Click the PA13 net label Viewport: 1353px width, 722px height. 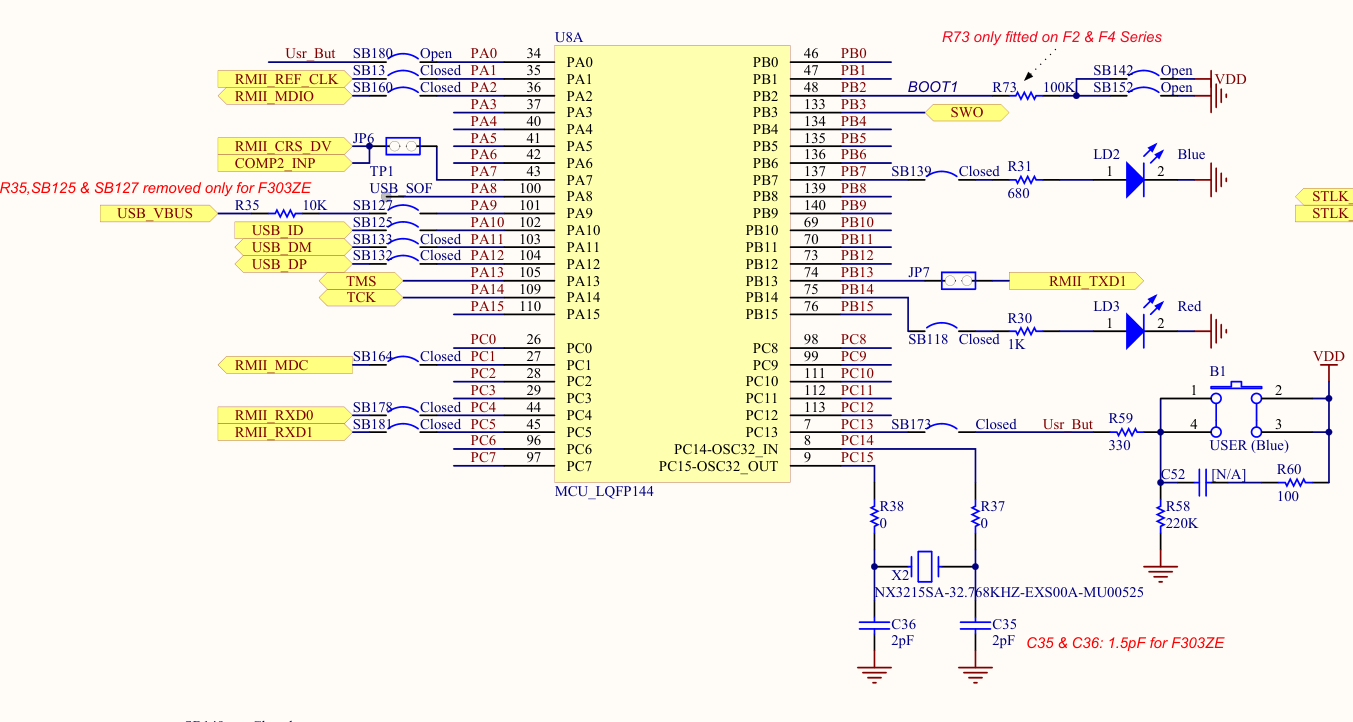click(x=487, y=272)
